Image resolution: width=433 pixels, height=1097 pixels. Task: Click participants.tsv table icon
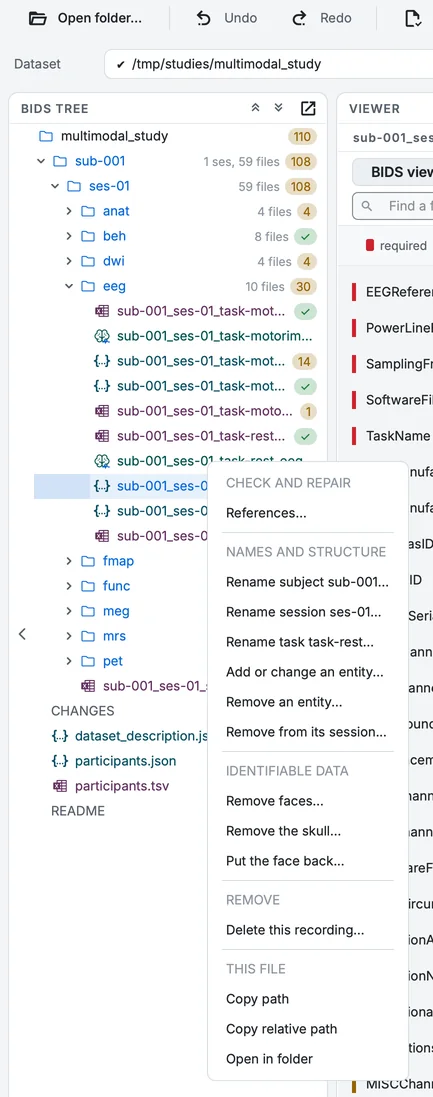(x=60, y=786)
